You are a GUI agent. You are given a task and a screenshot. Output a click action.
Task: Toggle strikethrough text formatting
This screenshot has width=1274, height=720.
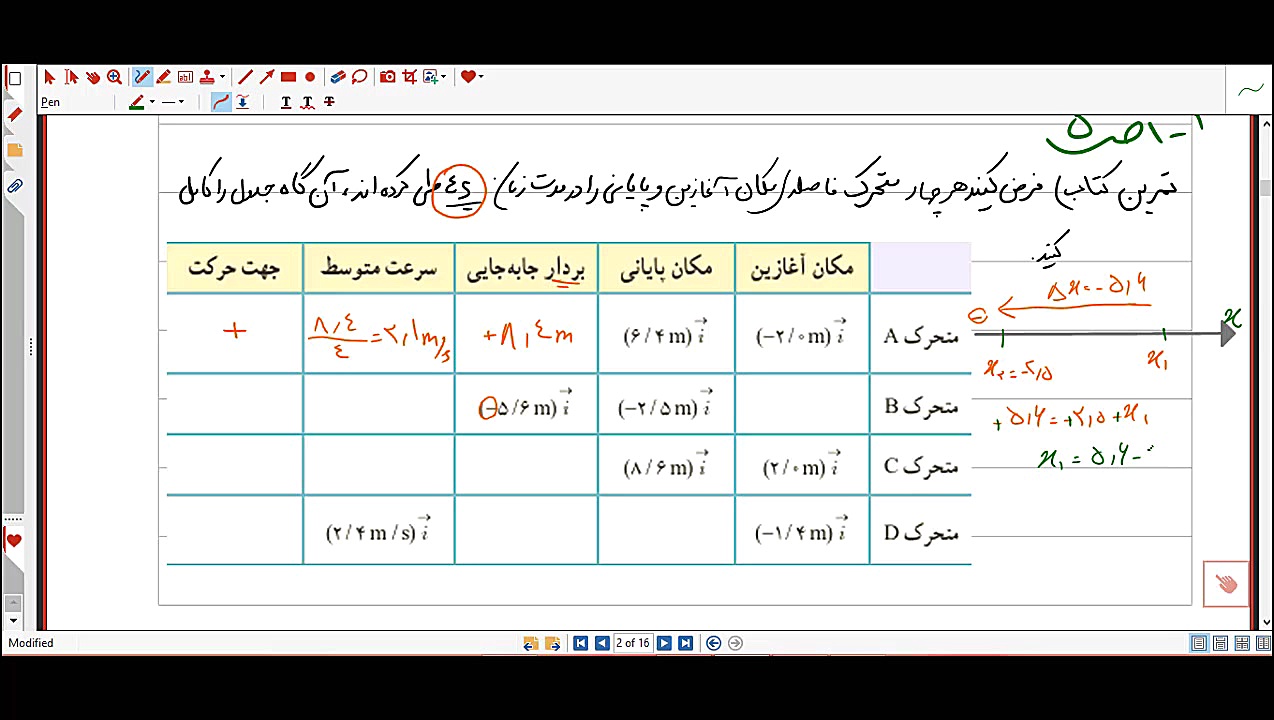[x=329, y=101]
